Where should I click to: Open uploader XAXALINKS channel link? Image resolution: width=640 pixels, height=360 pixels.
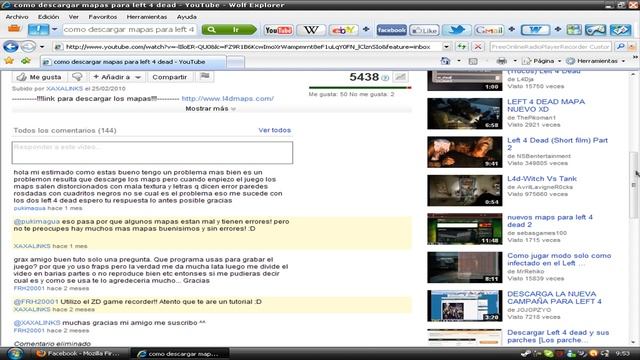pyautogui.click(x=64, y=89)
